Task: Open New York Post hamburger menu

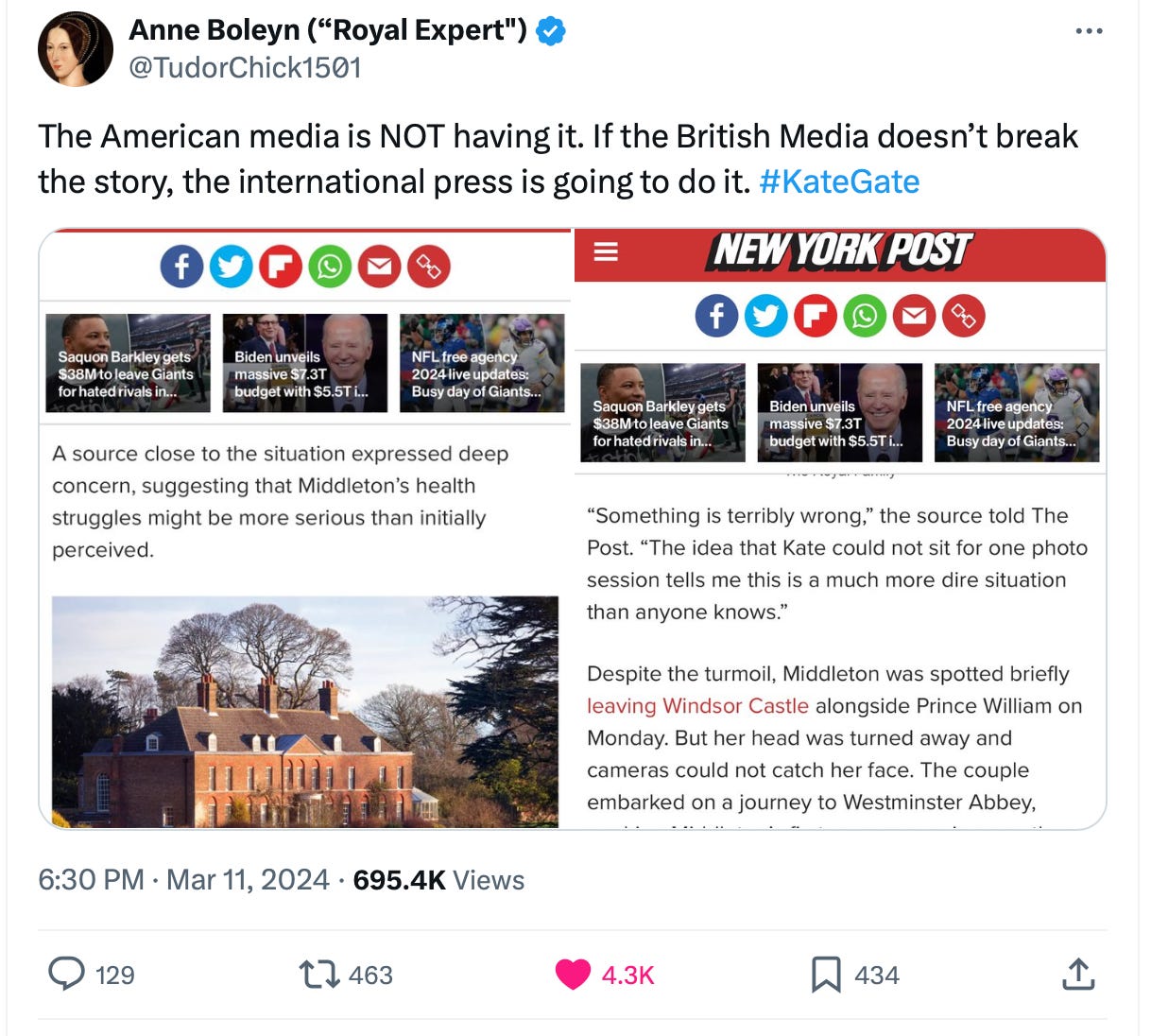Action: (x=606, y=251)
